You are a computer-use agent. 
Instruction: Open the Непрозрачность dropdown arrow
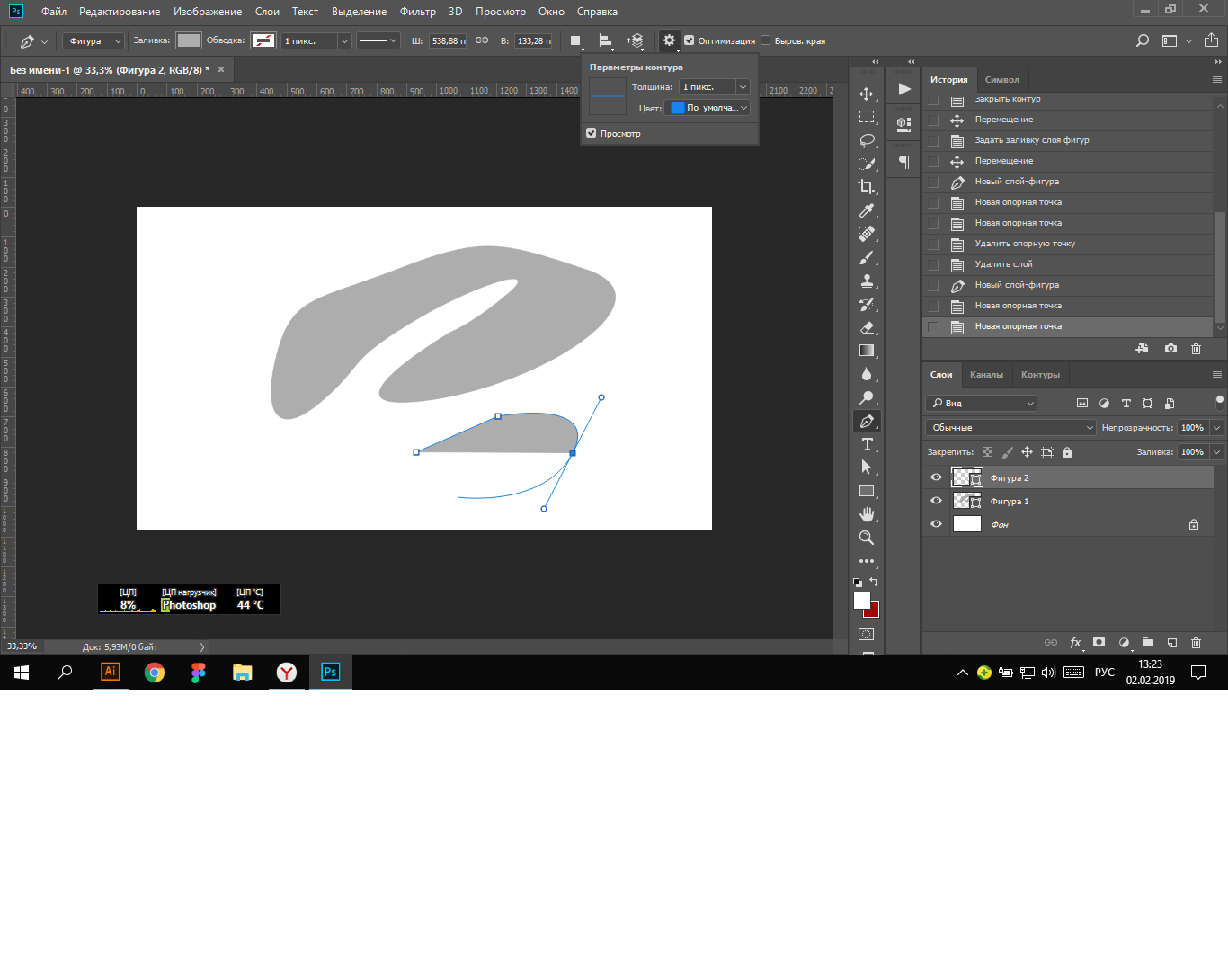tap(1216, 428)
